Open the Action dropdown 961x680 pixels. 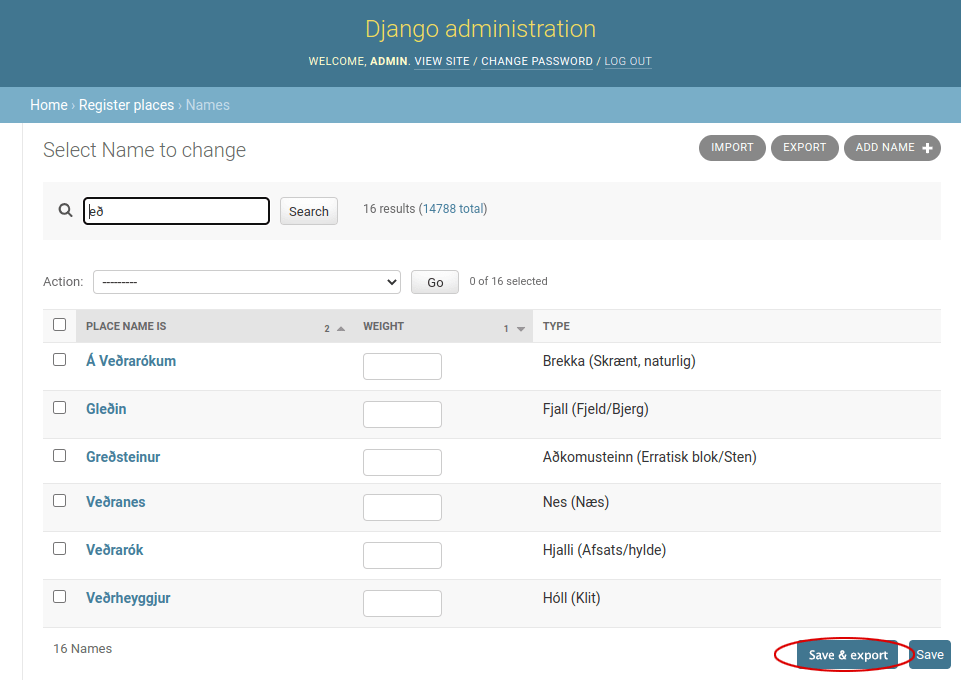[247, 282]
